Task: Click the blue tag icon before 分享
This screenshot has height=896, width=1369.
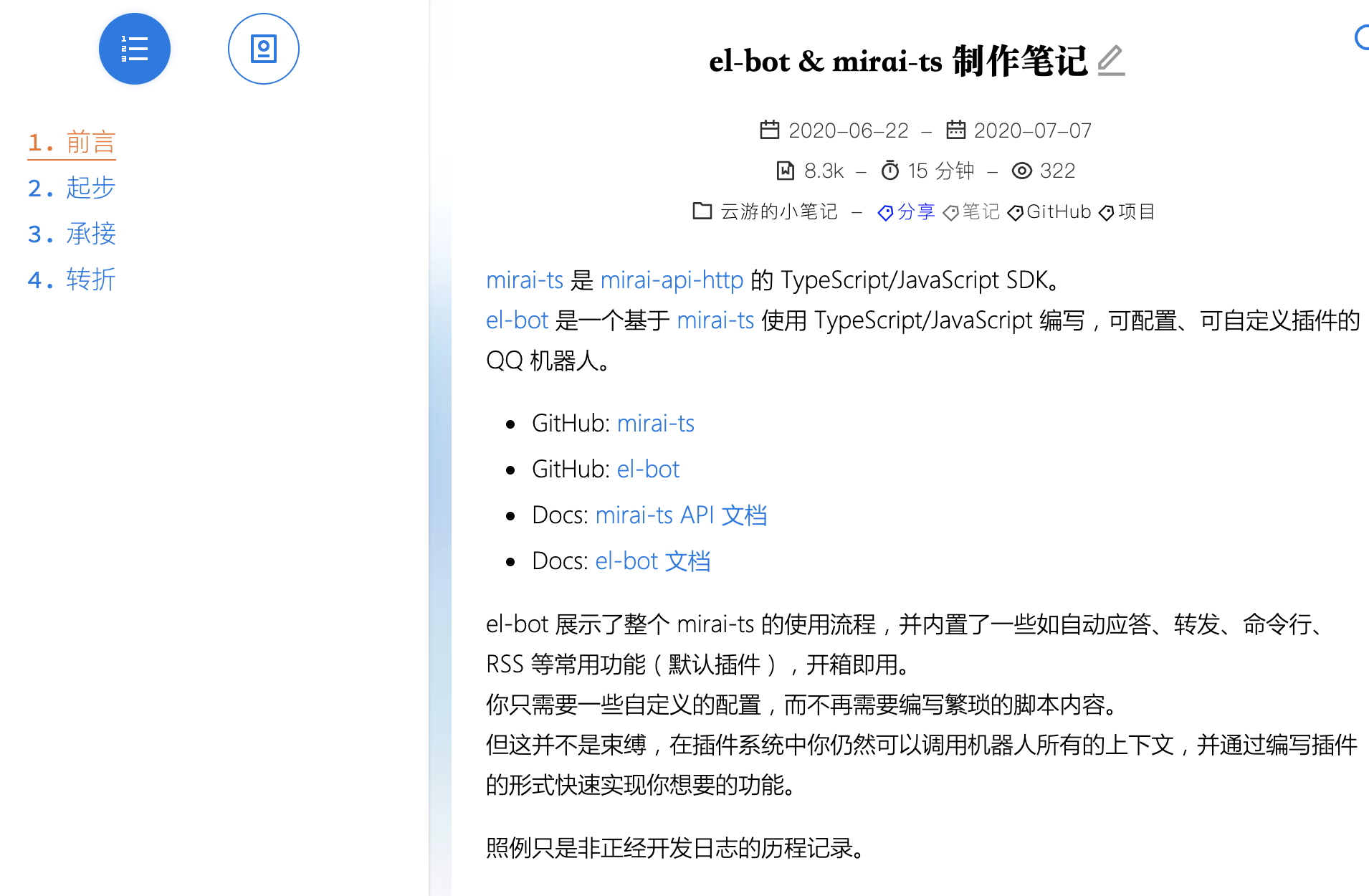Action: tap(885, 212)
